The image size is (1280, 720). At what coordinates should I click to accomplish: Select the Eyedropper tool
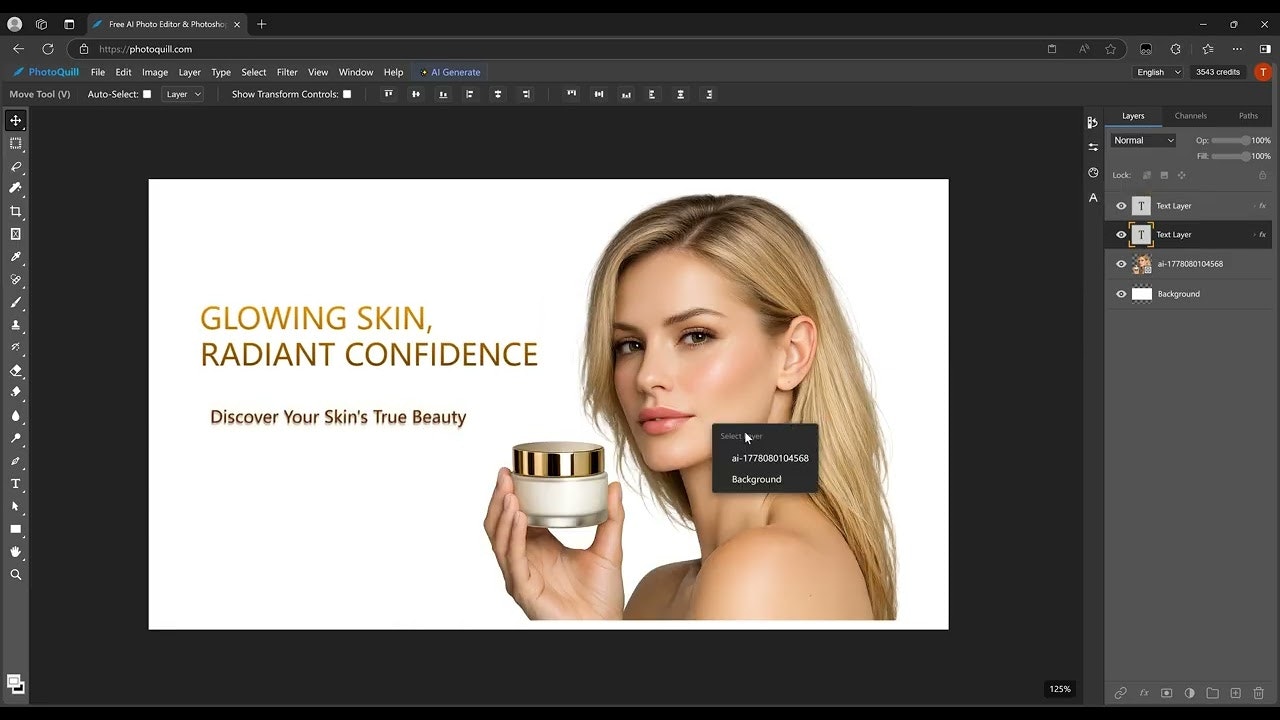pos(15,257)
